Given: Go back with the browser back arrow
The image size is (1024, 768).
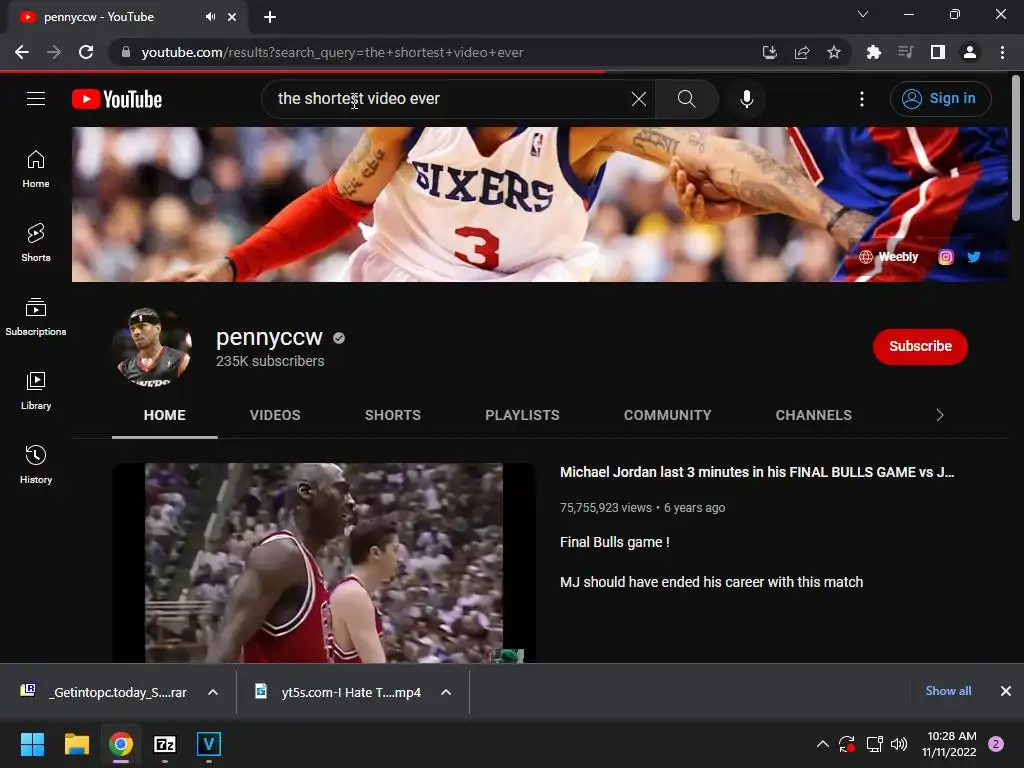Looking at the screenshot, I should coord(22,52).
